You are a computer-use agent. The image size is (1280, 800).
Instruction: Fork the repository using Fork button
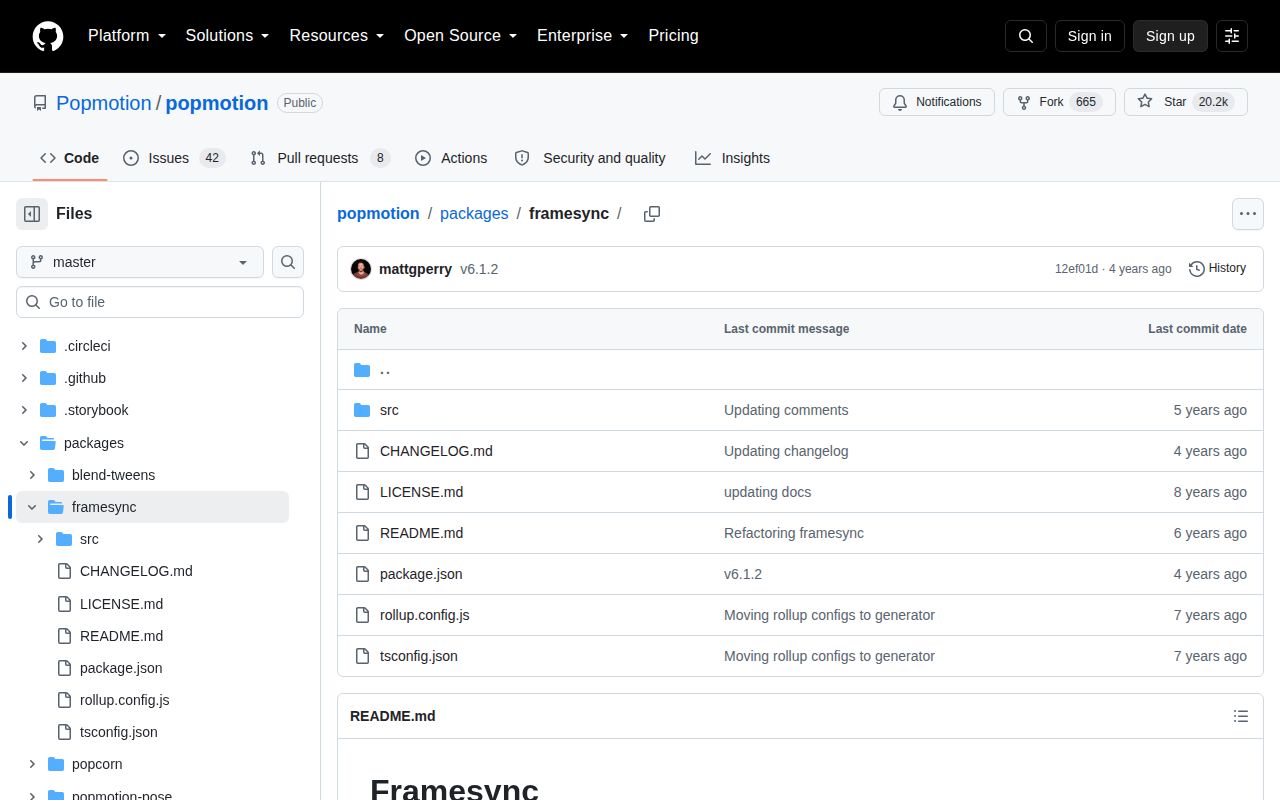[1059, 102]
